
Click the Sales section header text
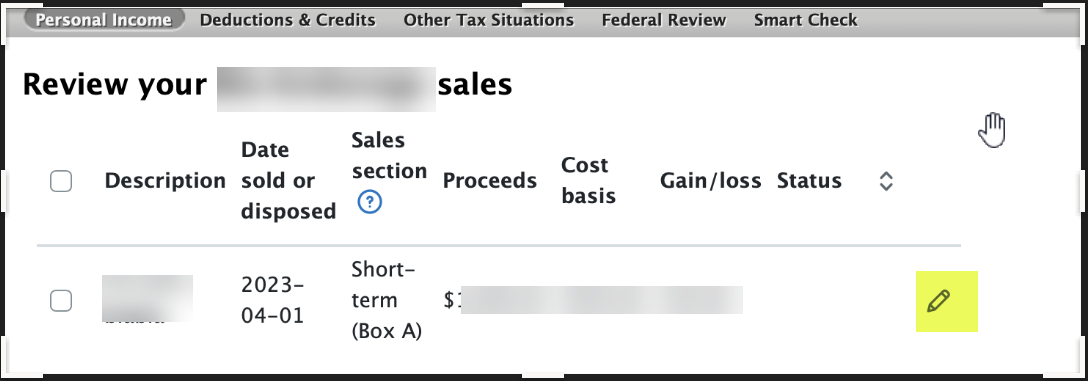pyautogui.click(x=389, y=155)
